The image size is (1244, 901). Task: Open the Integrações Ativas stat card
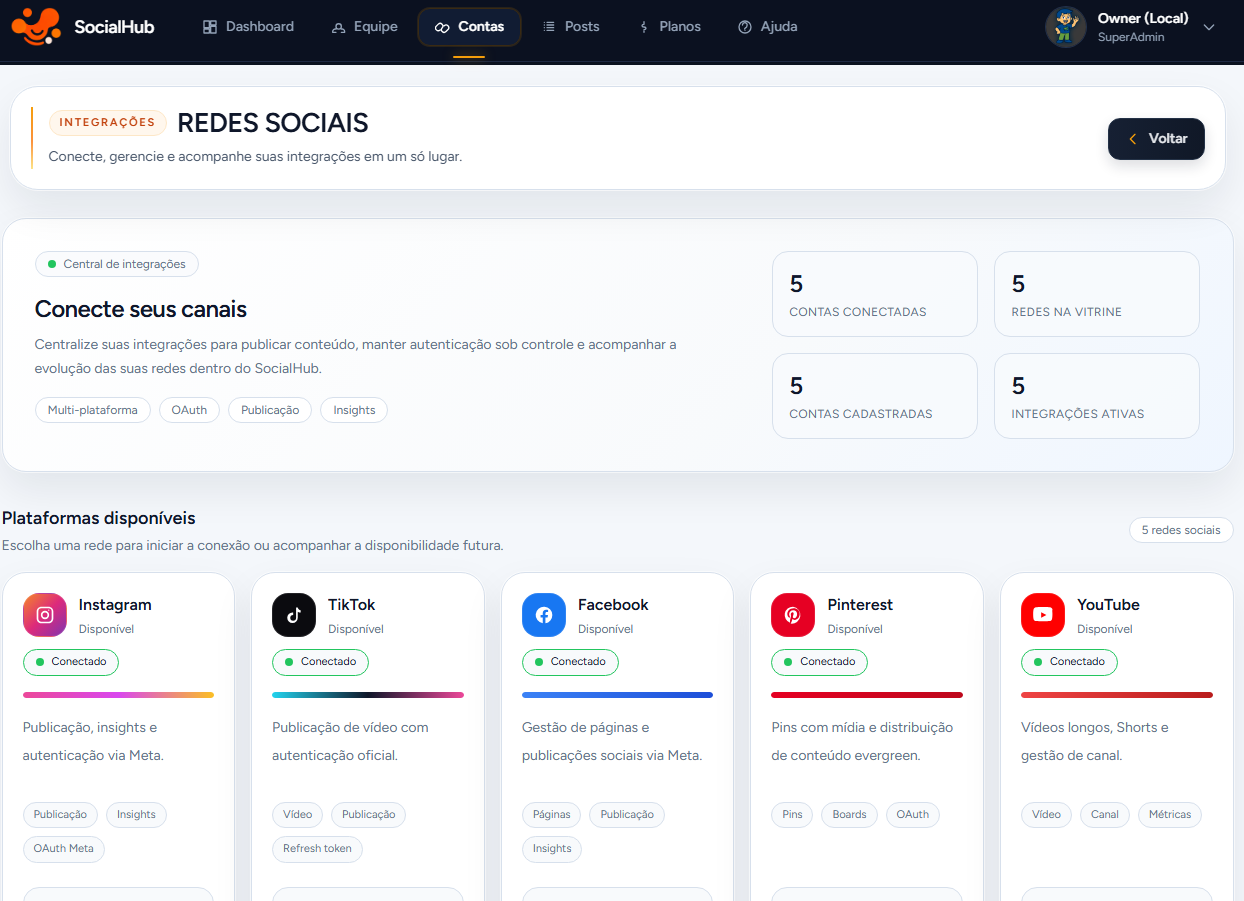click(1097, 396)
